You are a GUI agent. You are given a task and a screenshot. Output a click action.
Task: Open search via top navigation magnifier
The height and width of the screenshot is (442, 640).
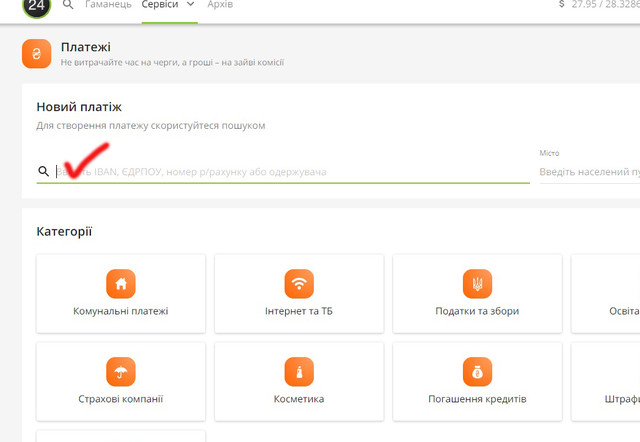tap(68, 5)
